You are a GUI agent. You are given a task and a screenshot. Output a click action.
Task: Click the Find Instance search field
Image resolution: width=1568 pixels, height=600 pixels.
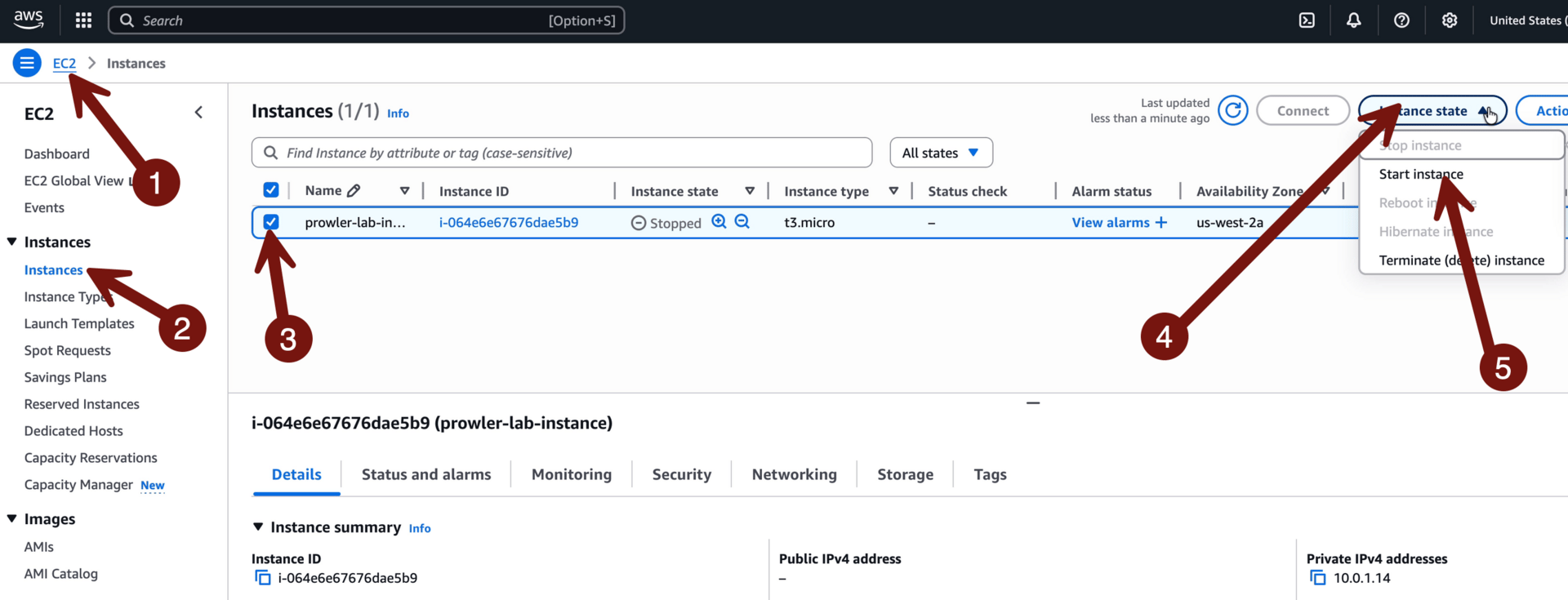coord(572,153)
